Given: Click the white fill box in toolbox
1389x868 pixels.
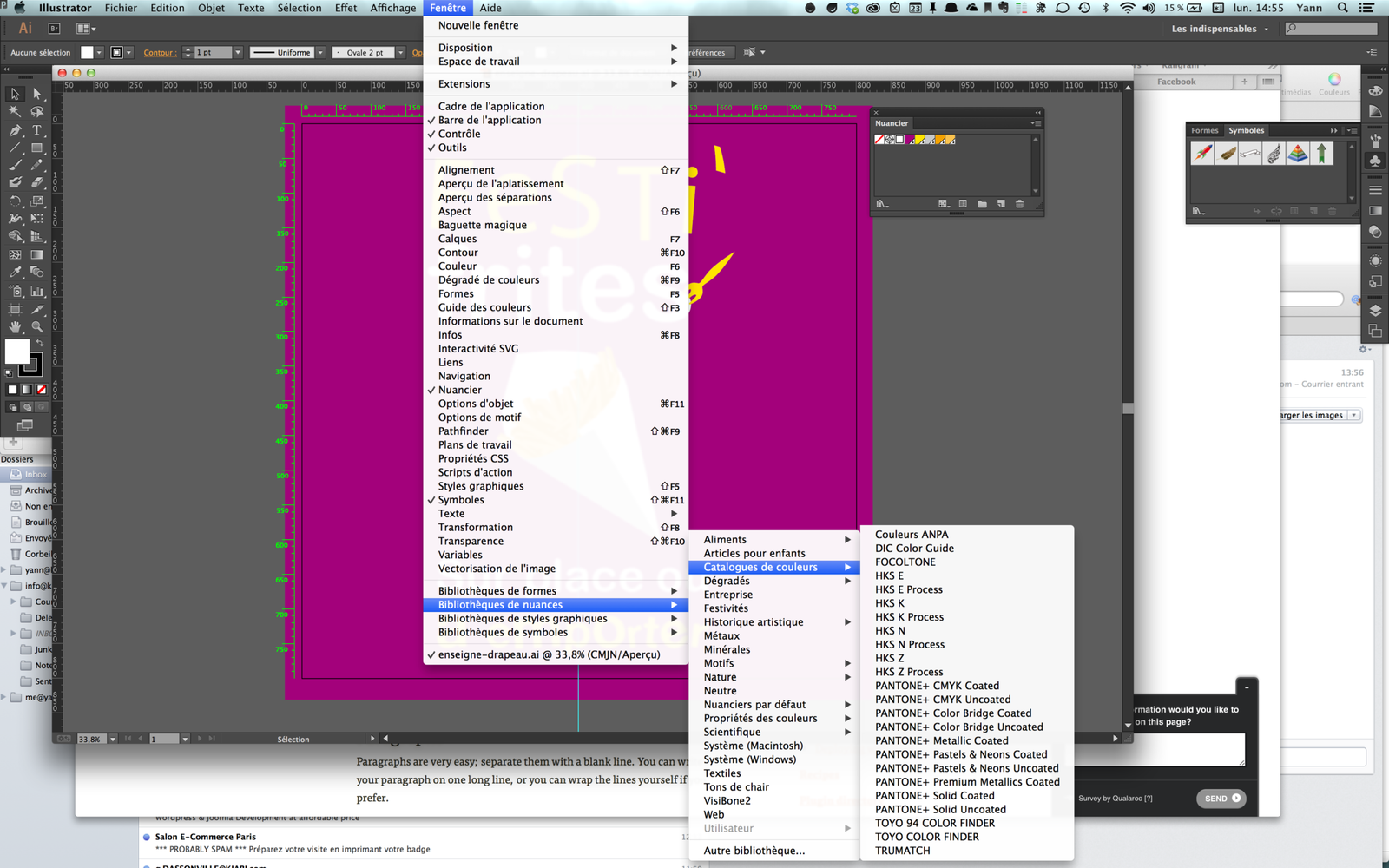Looking at the screenshot, I should tap(16, 352).
